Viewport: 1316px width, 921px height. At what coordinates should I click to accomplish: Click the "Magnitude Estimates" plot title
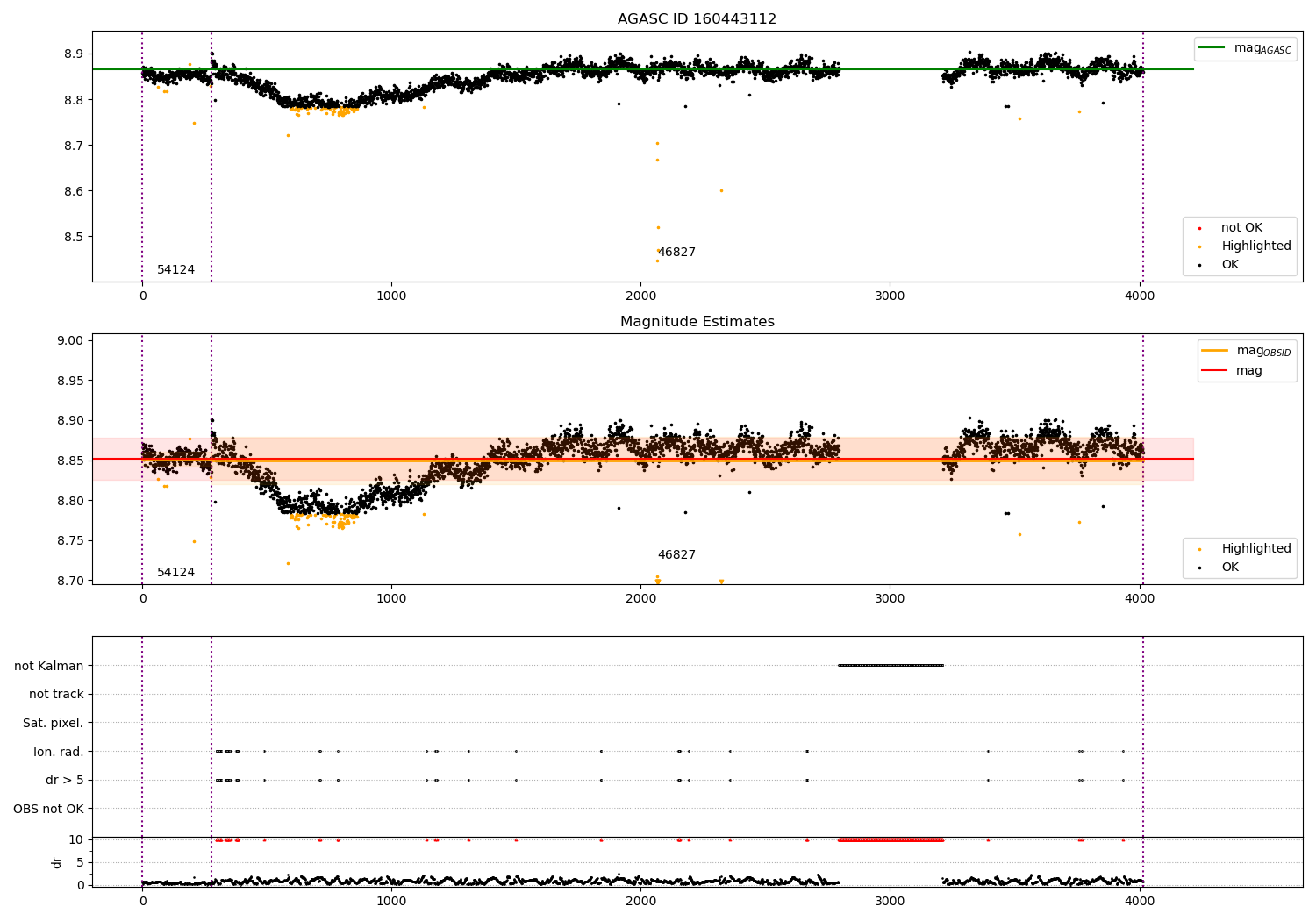pyautogui.click(x=697, y=322)
